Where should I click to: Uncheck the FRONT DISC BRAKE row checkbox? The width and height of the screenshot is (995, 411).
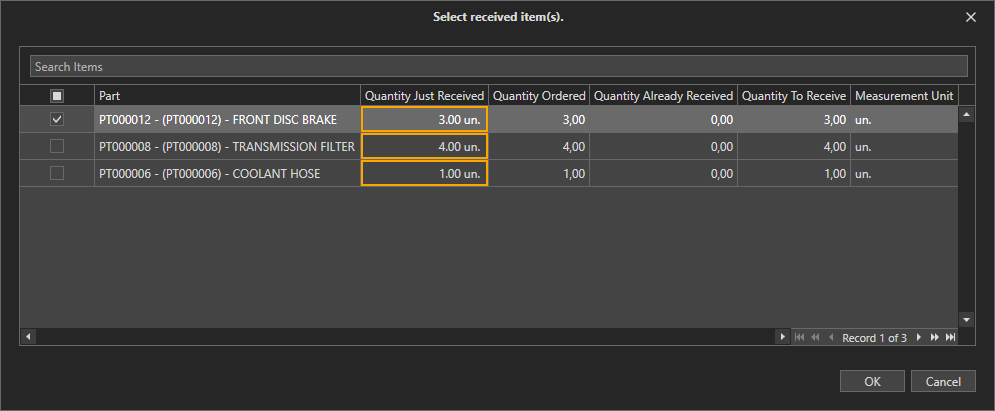point(57,120)
